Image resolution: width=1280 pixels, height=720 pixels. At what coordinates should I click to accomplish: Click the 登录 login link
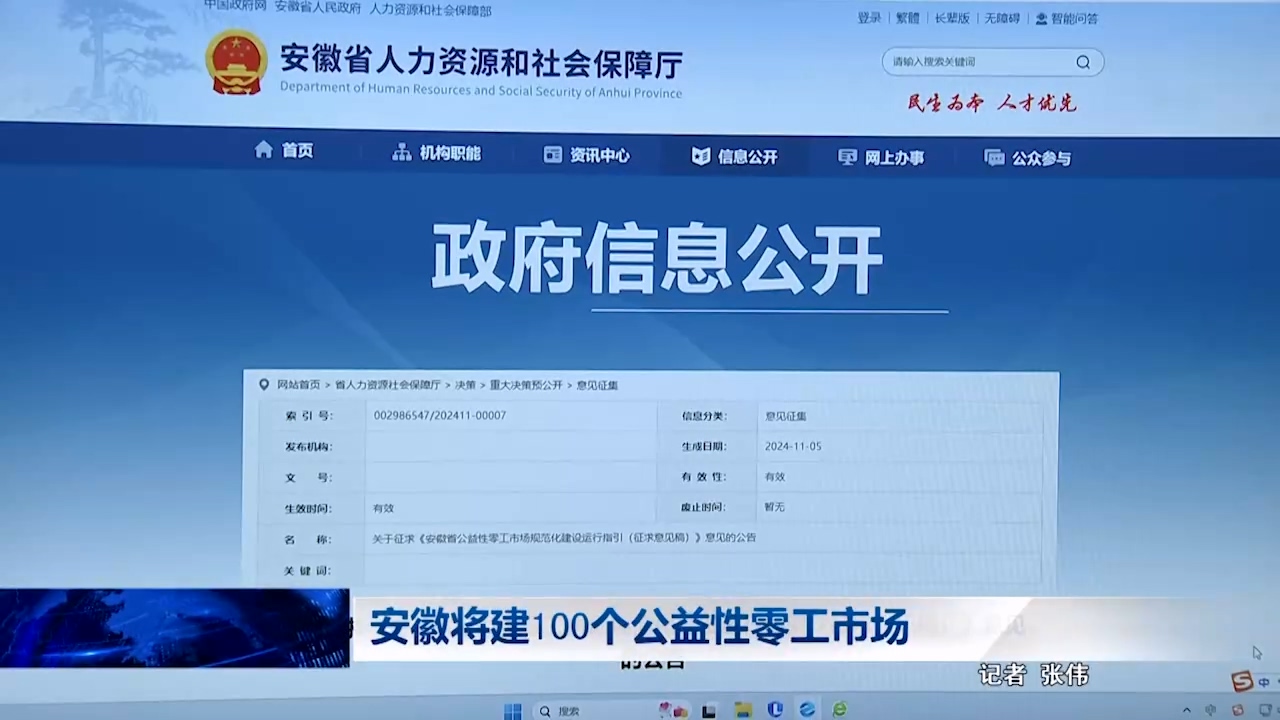pyautogui.click(x=869, y=18)
